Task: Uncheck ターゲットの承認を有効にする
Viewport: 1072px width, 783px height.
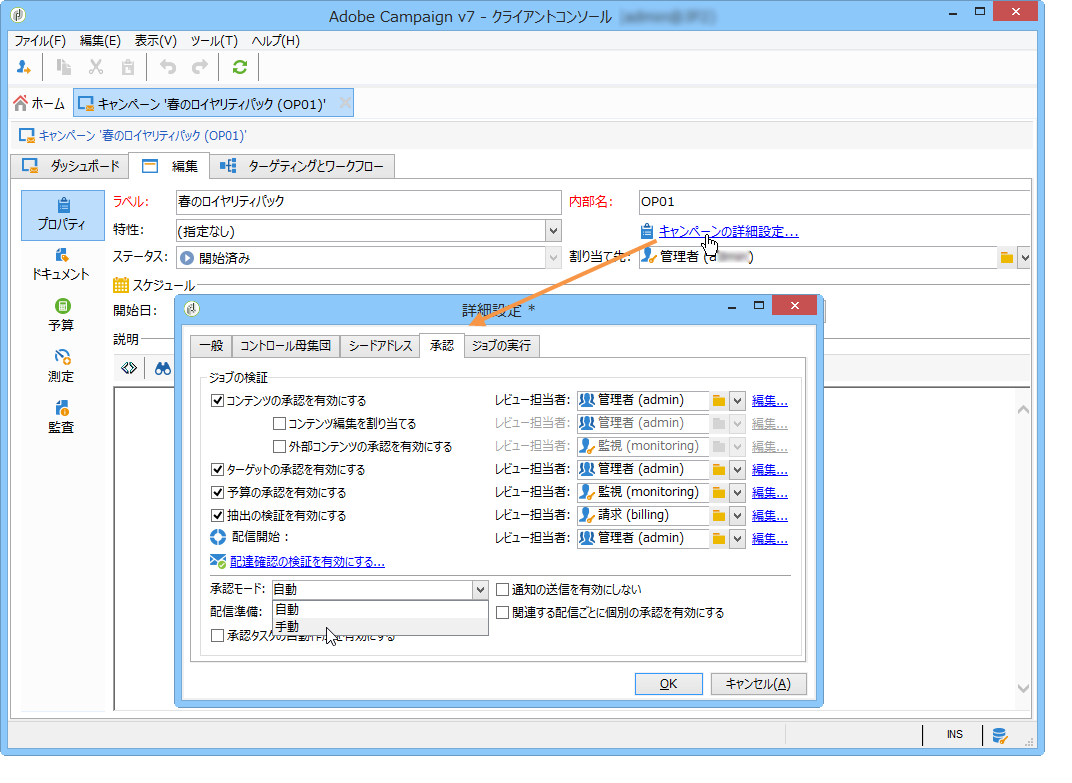Action: tap(217, 470)
